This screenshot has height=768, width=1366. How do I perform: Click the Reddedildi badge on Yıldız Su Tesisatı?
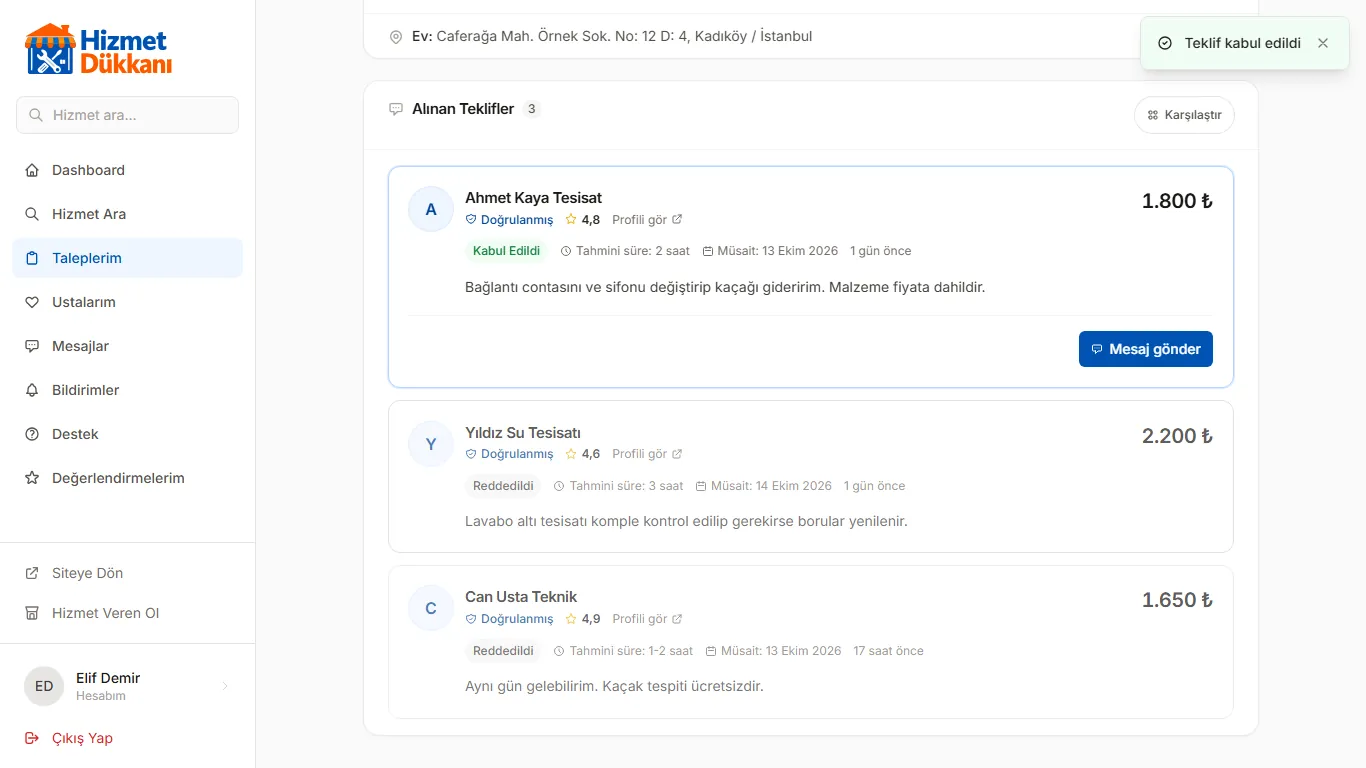tap(503, 486)
